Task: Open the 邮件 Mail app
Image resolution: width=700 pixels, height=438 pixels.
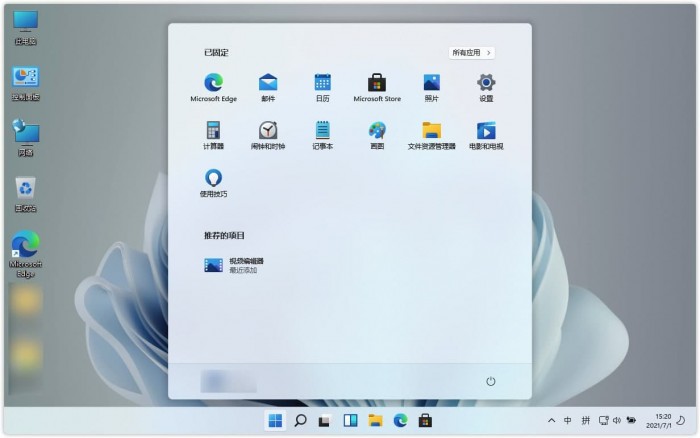Action: [x=268, y=88]
